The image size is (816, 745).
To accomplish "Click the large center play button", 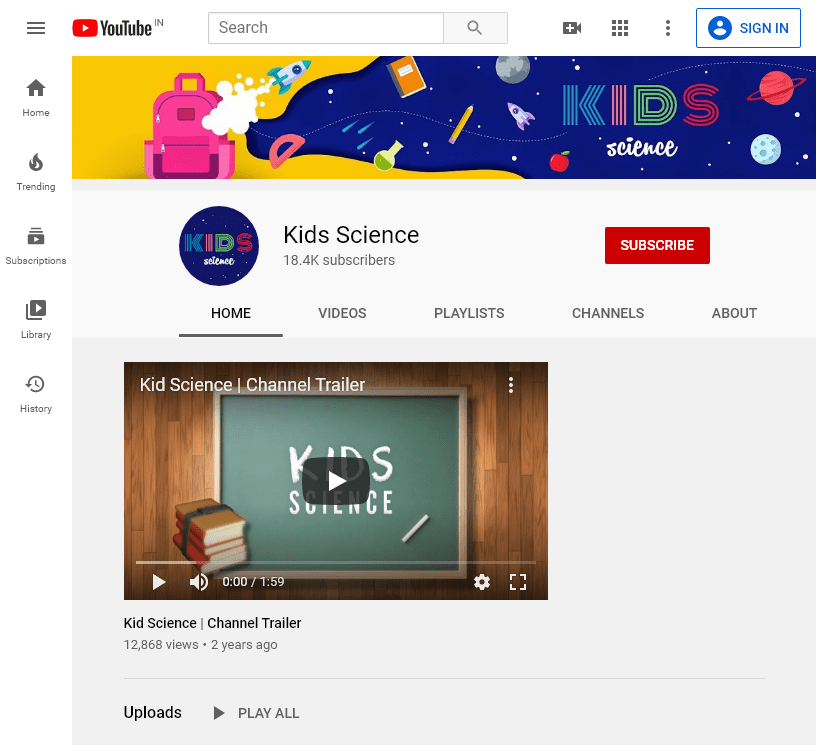I will [336, 481].
